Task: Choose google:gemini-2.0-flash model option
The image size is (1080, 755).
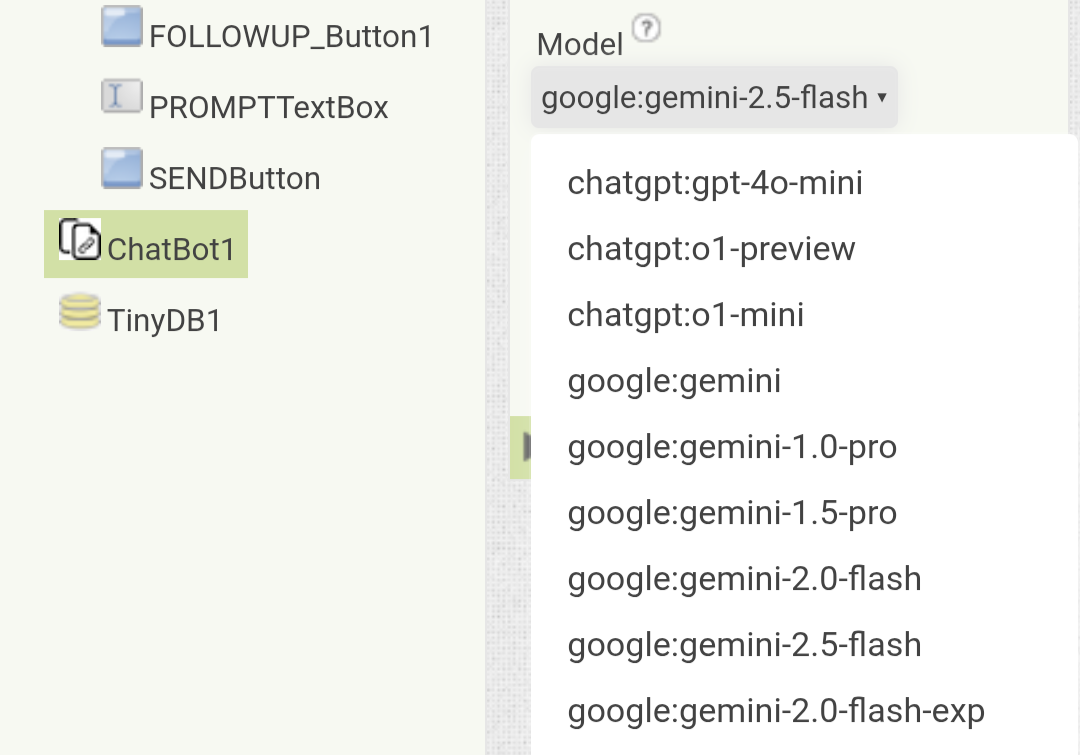Action: click(744, 579)
